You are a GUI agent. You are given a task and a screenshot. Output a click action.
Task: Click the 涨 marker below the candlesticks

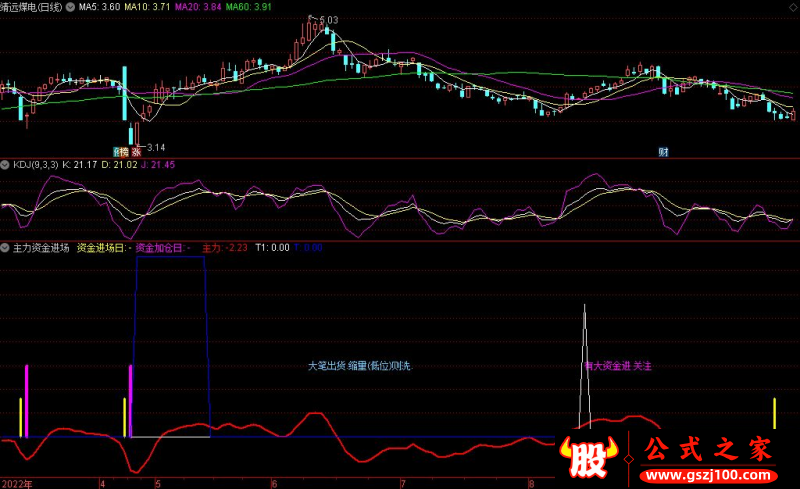[136, 152]
